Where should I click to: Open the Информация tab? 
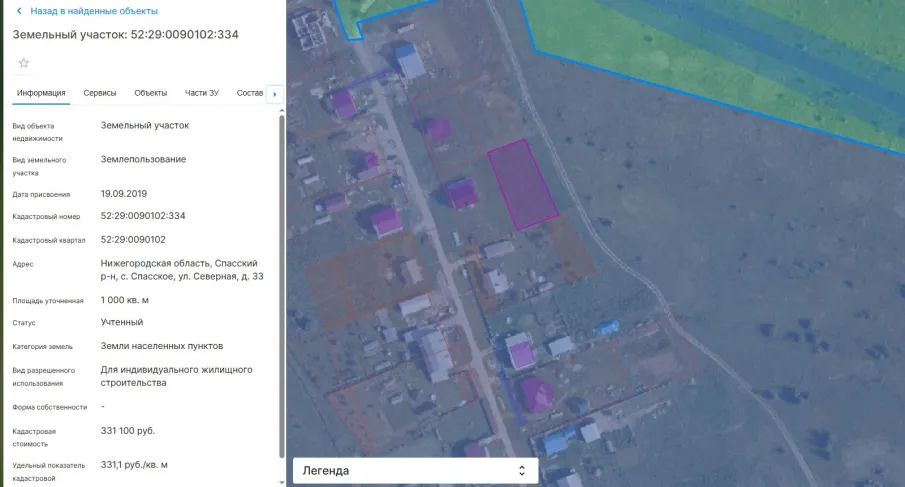pyautogui.click(x=41, y=93)
